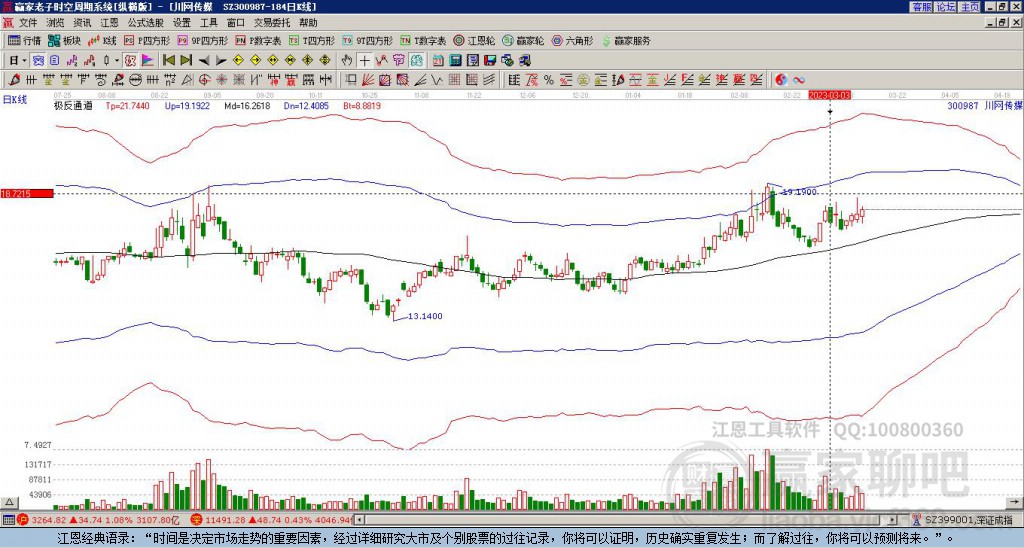
Task: Open the 设置 menu
Action: 182,23
